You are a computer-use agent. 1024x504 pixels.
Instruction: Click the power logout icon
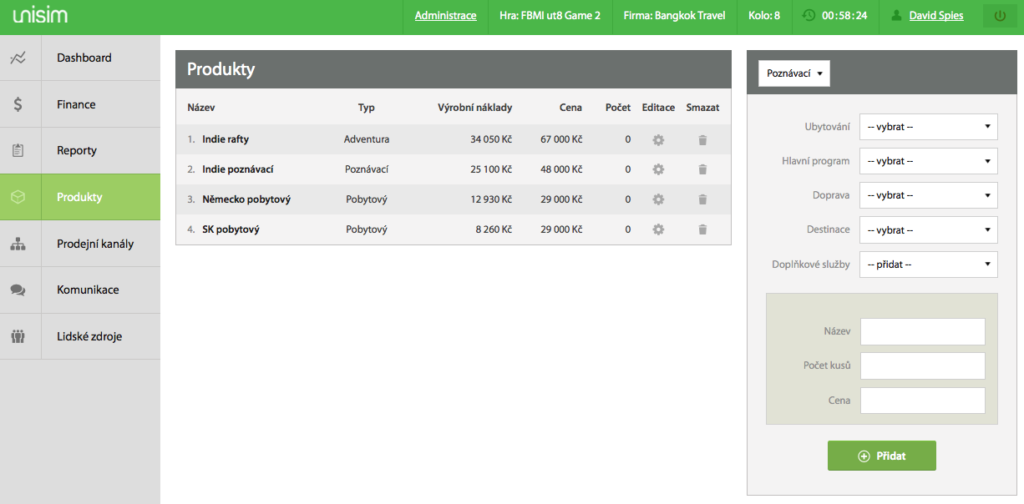(1001, 16)
